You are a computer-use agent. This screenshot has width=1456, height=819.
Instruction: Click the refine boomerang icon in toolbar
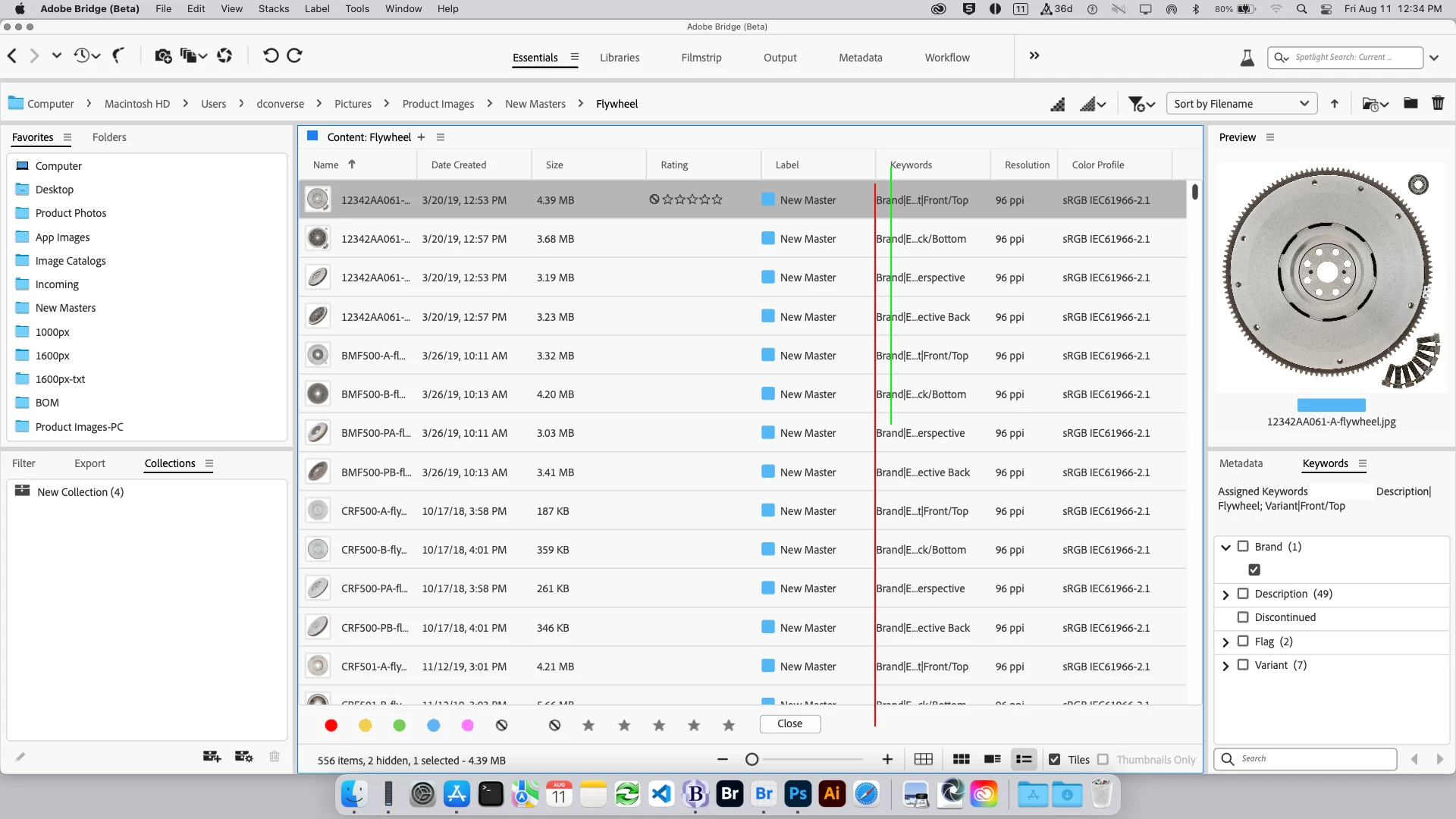coord(118,55)
